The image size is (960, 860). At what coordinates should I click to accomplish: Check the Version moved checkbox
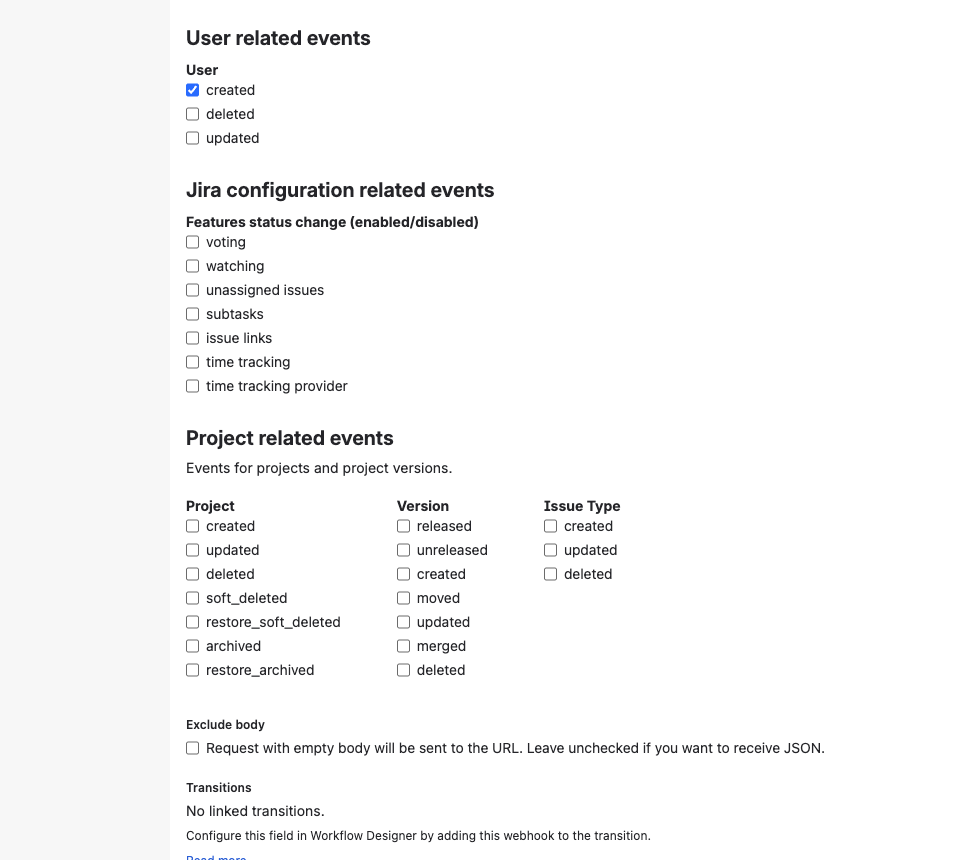[403, 598]
